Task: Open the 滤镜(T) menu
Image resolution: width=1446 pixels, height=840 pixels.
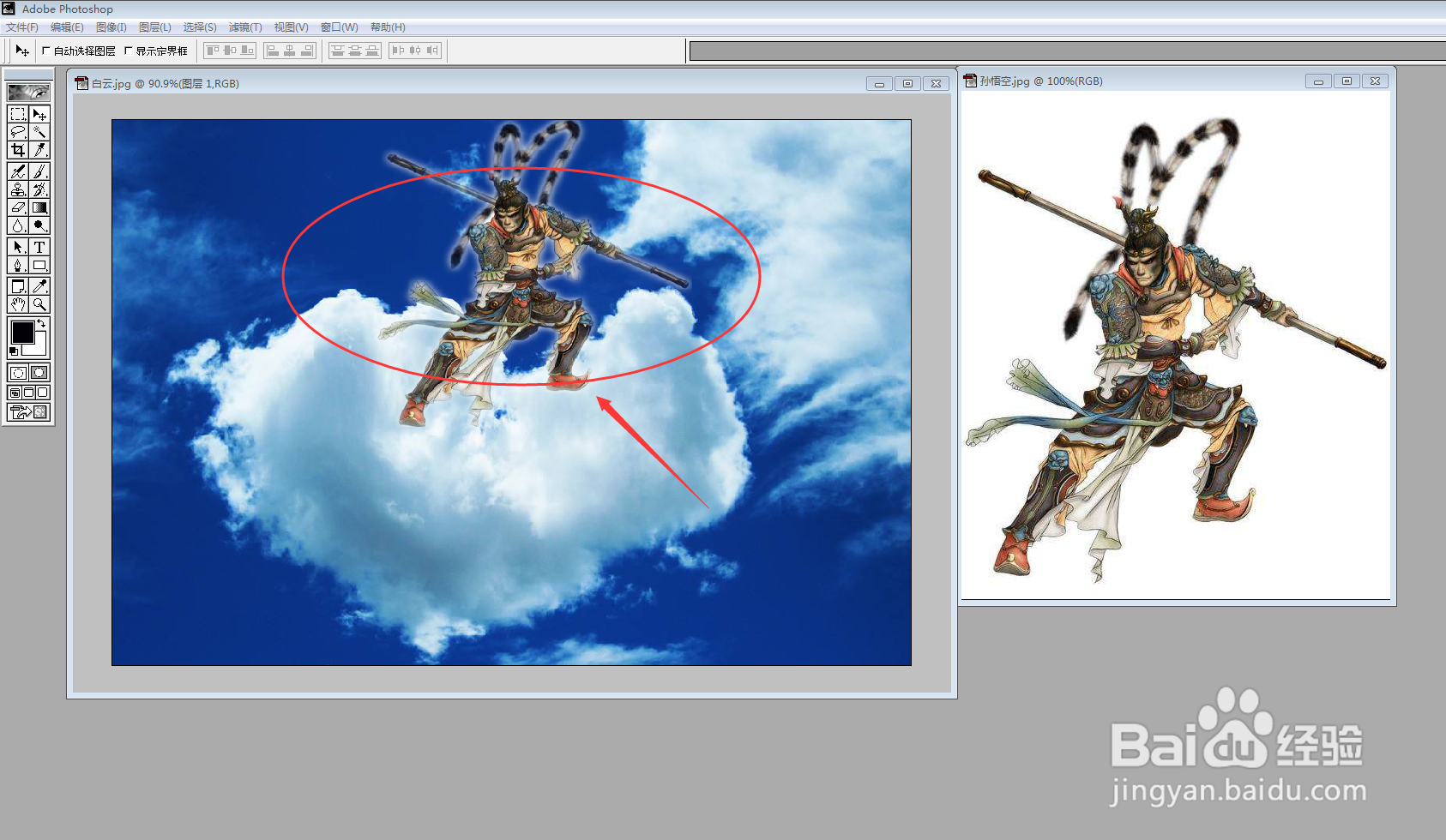Action: [245, 27]
